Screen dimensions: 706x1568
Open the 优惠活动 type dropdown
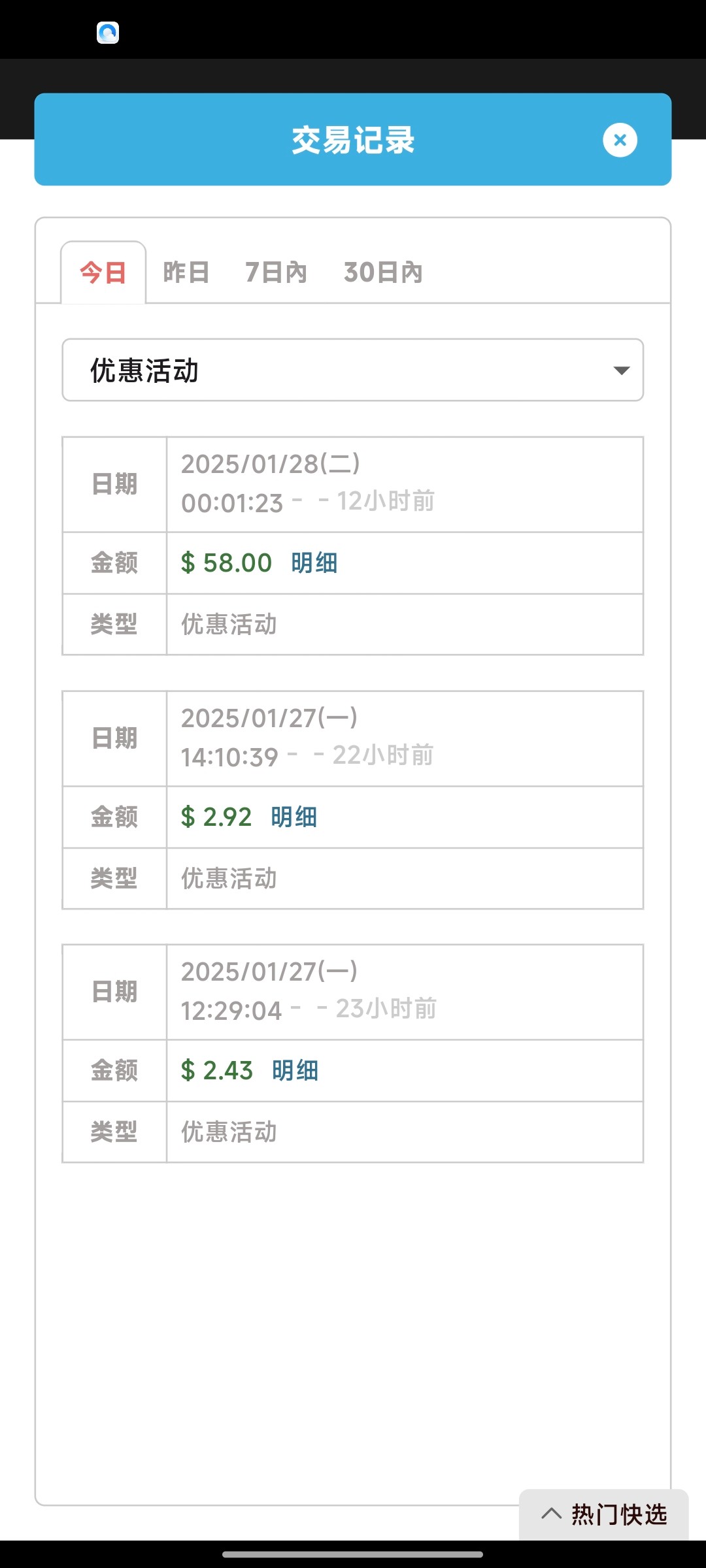coord(353,370)
